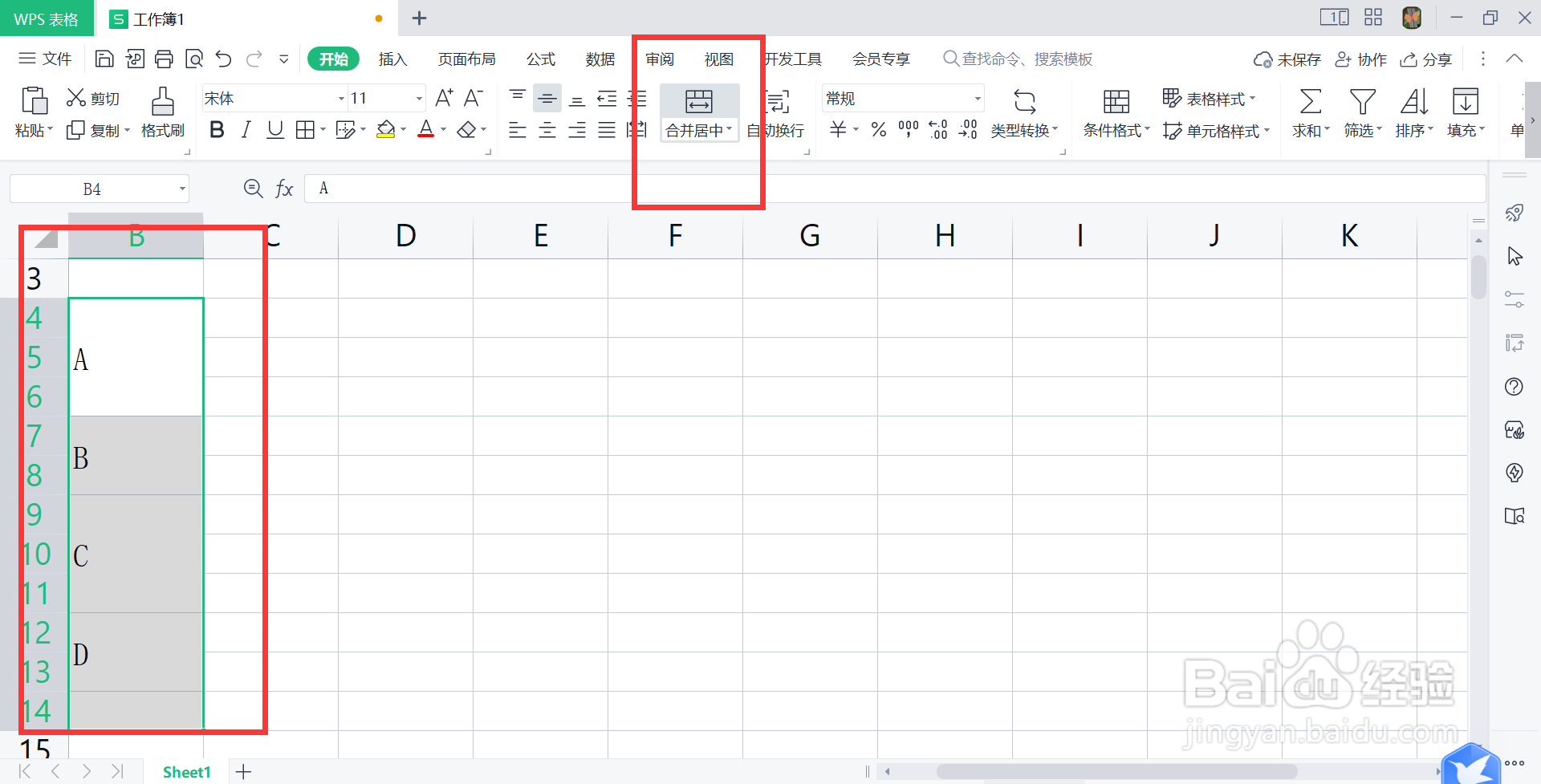Click the 分享 share button
The width and height of the screenshot is (1541, 784).
pyautogui.click(x=1426, y=59)
